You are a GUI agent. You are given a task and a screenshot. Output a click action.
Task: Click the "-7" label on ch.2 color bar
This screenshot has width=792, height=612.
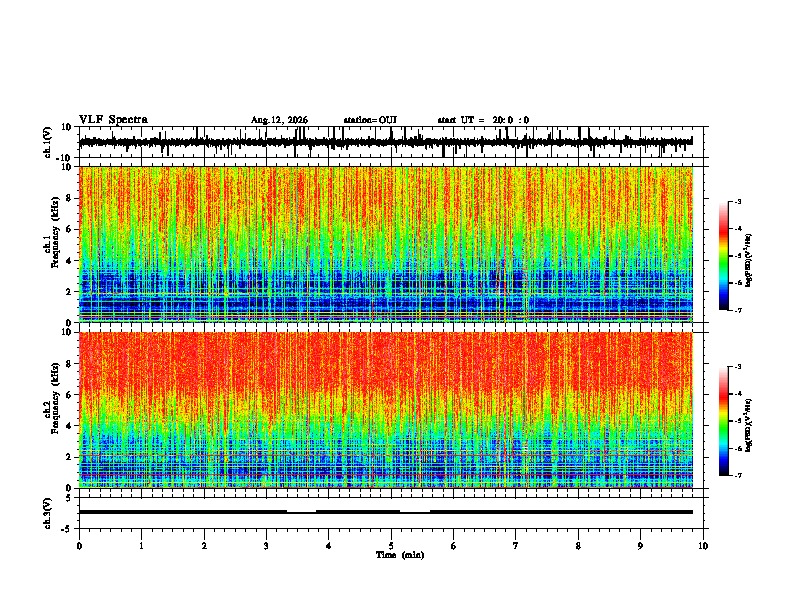[x=737, y=476]
